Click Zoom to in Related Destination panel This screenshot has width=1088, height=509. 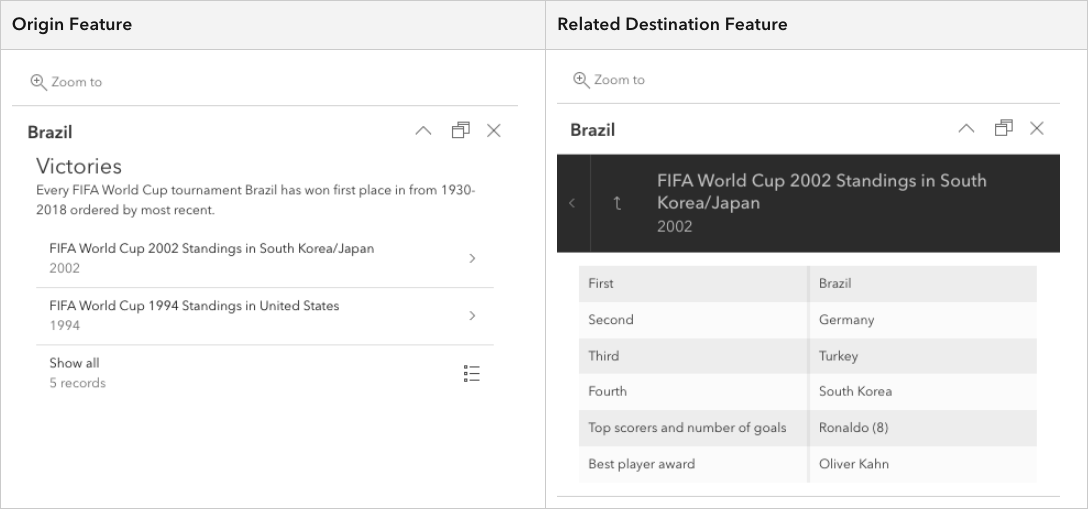[608, 80]
